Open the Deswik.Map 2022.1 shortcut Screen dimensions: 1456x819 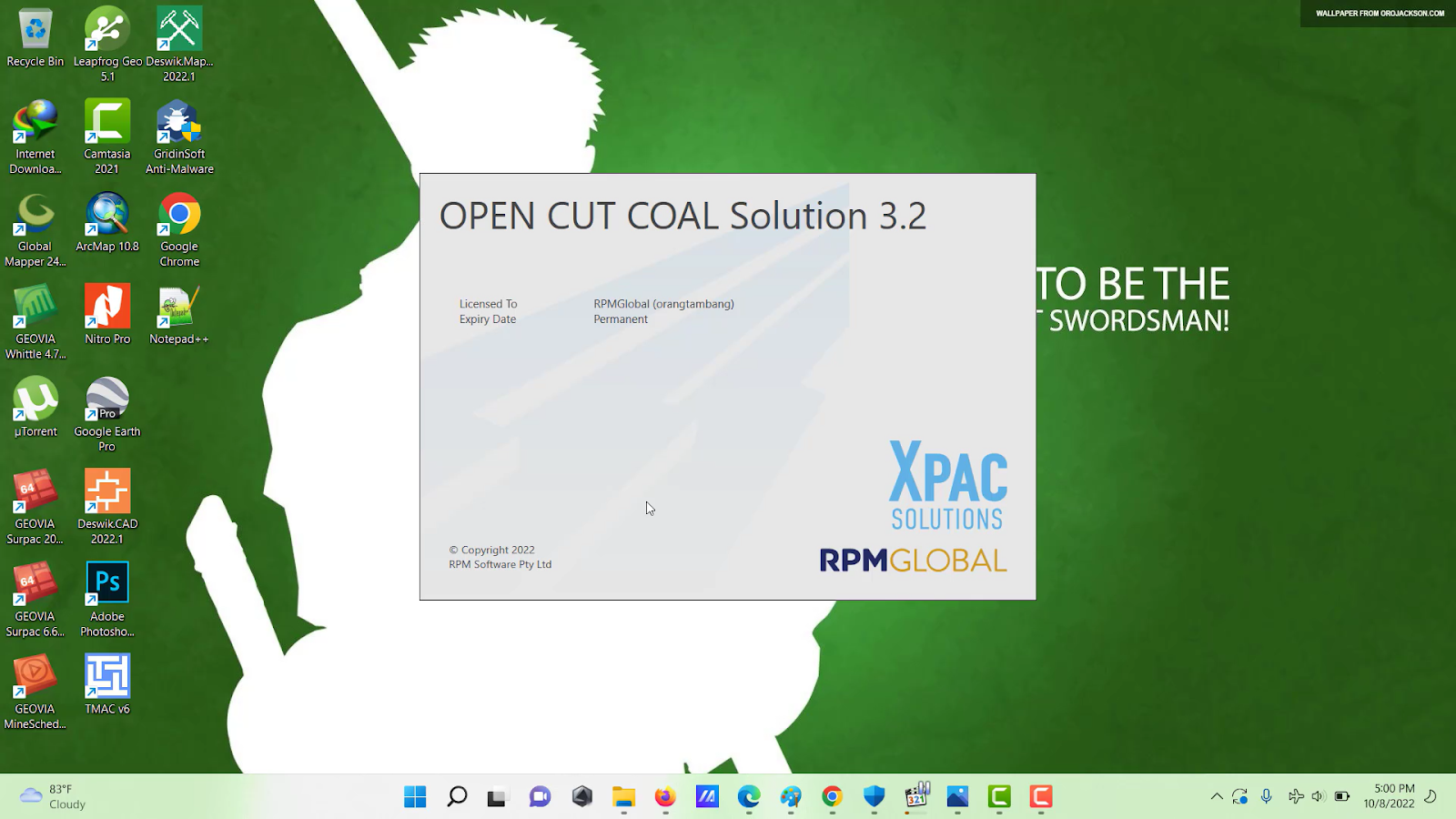click(179, 44)
